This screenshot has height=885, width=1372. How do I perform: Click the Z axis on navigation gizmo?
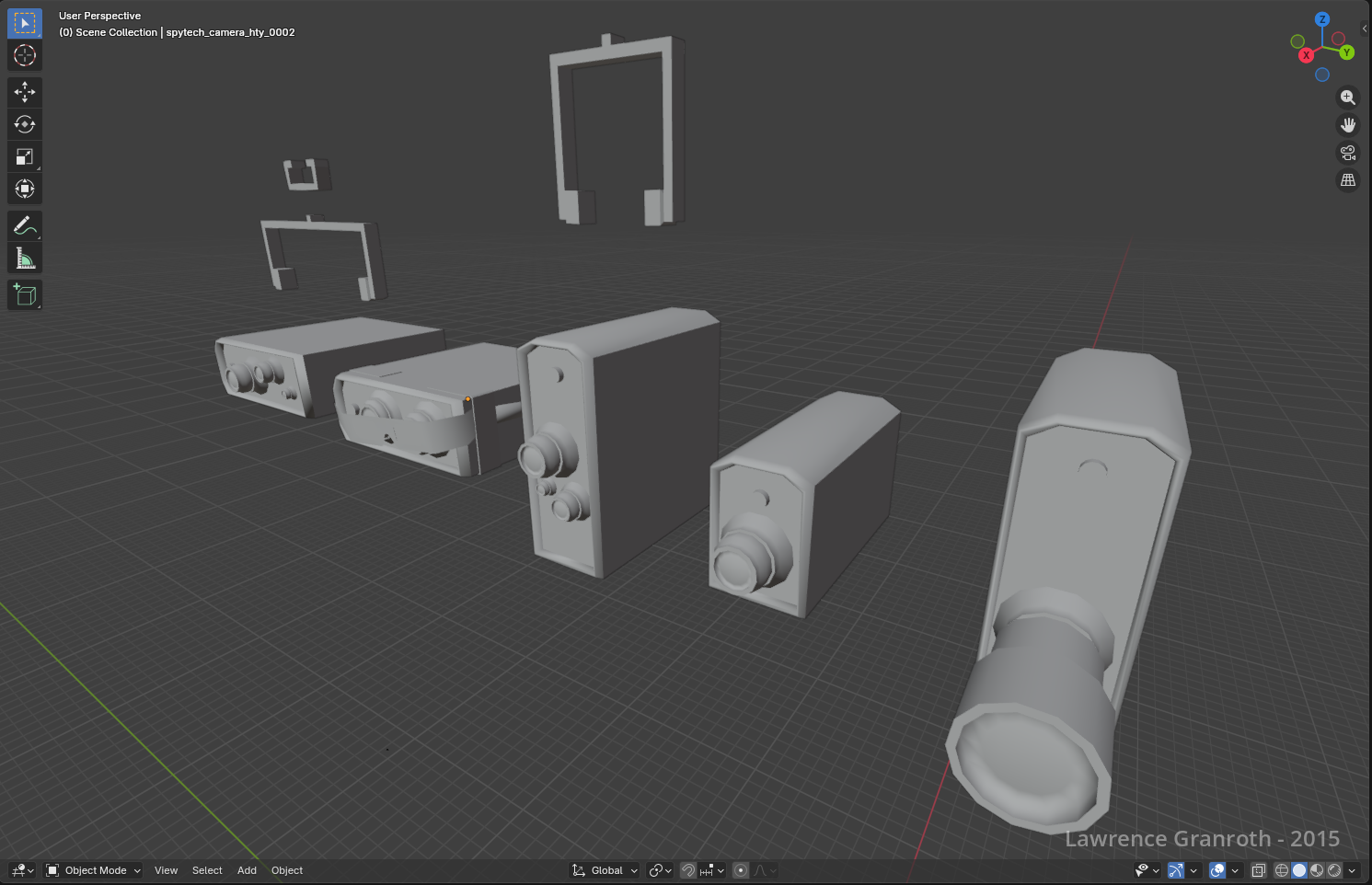[x=1322, y=19]
